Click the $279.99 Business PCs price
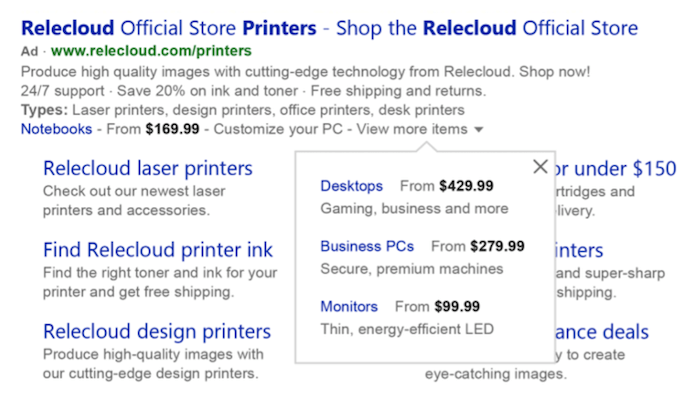The width and height of the screenshot is (700, 401). click(x=497, y=246)
